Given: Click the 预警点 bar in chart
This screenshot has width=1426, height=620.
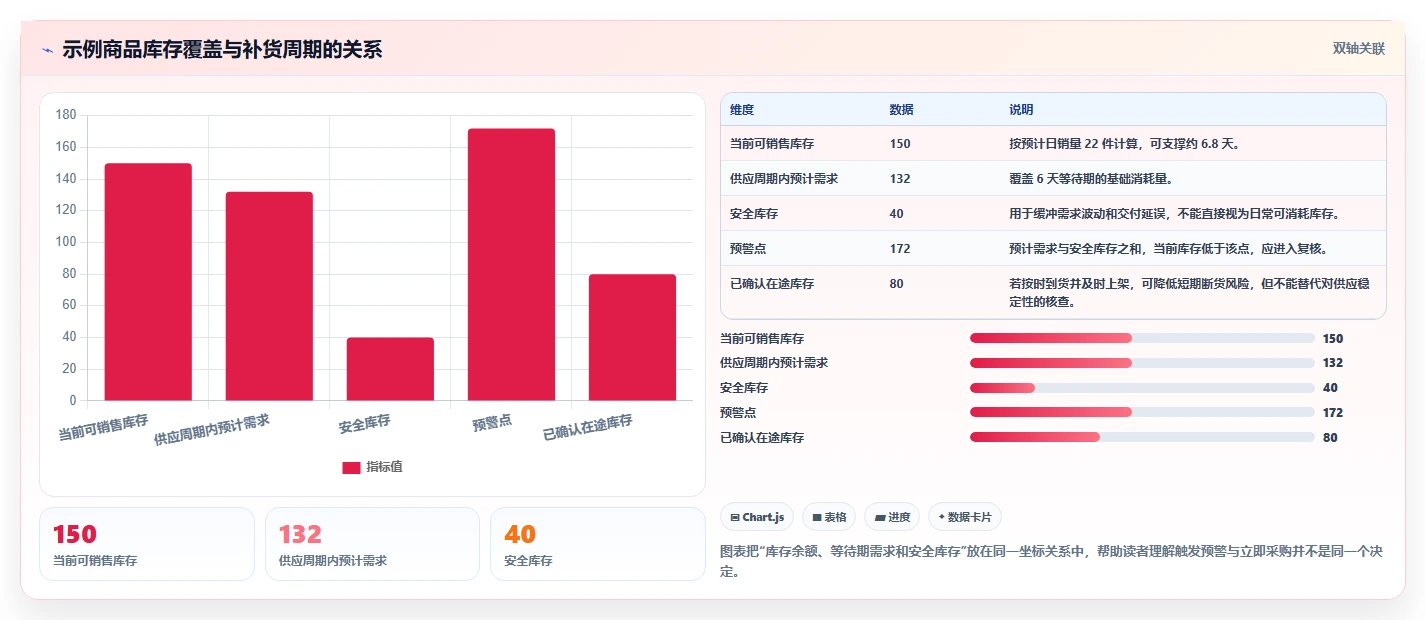Looking at the screenshot, I should click(511, 265).
